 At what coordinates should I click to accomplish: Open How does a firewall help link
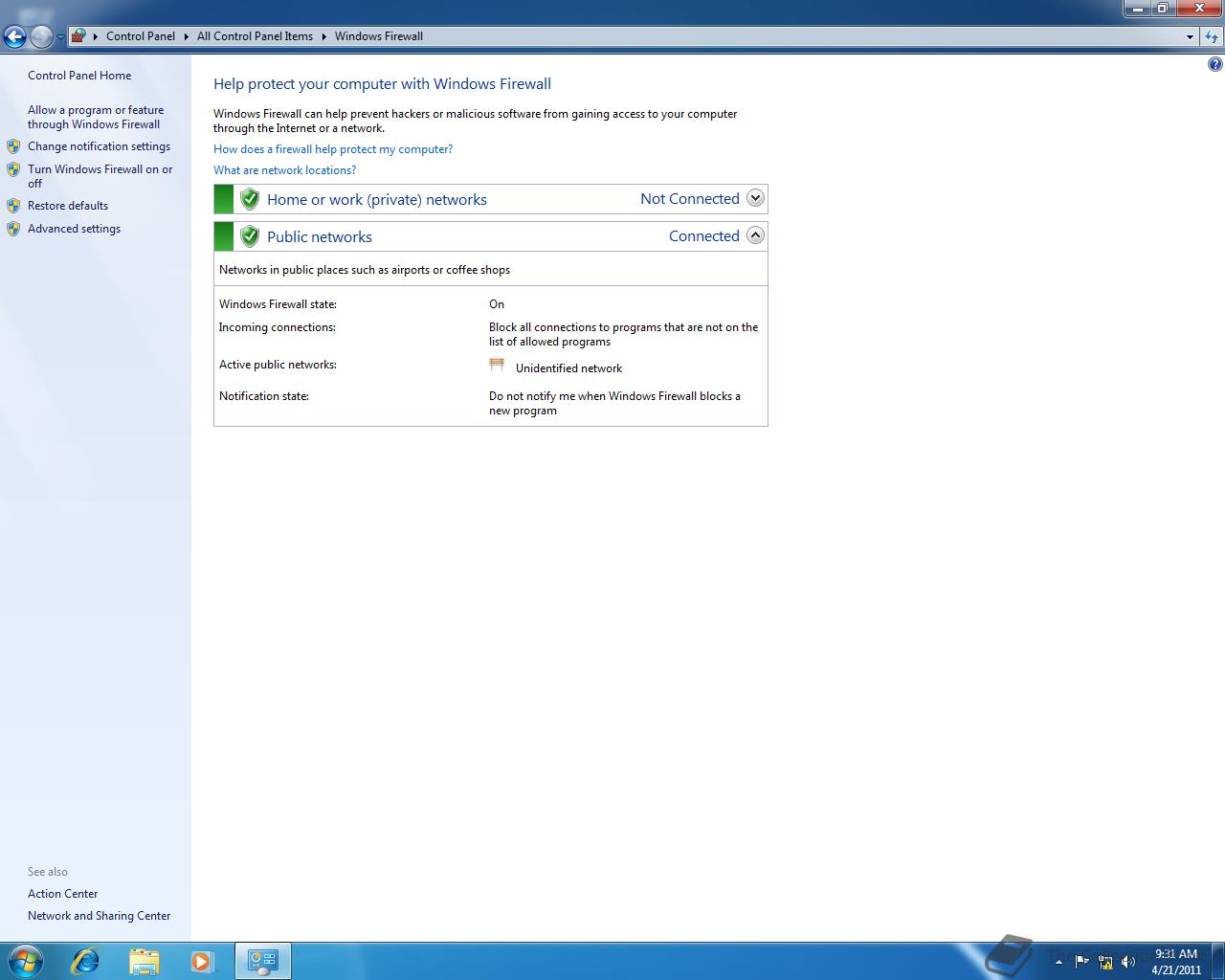pos(333,149)
